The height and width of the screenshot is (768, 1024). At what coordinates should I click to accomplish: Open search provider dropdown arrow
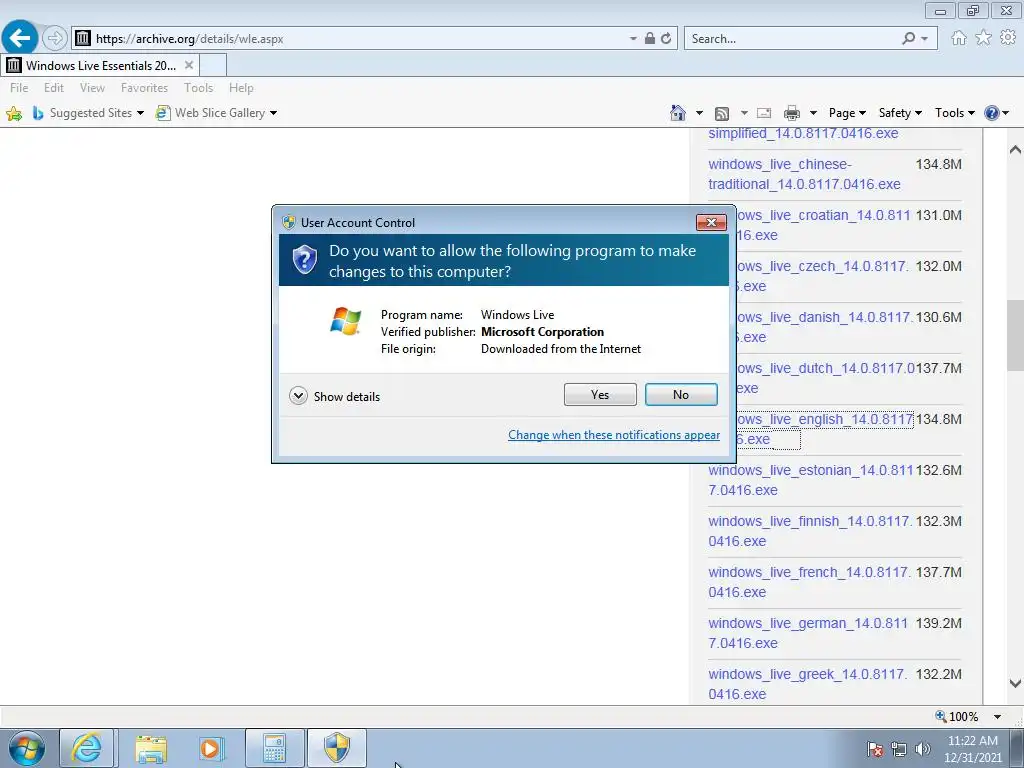click(925, 39)
